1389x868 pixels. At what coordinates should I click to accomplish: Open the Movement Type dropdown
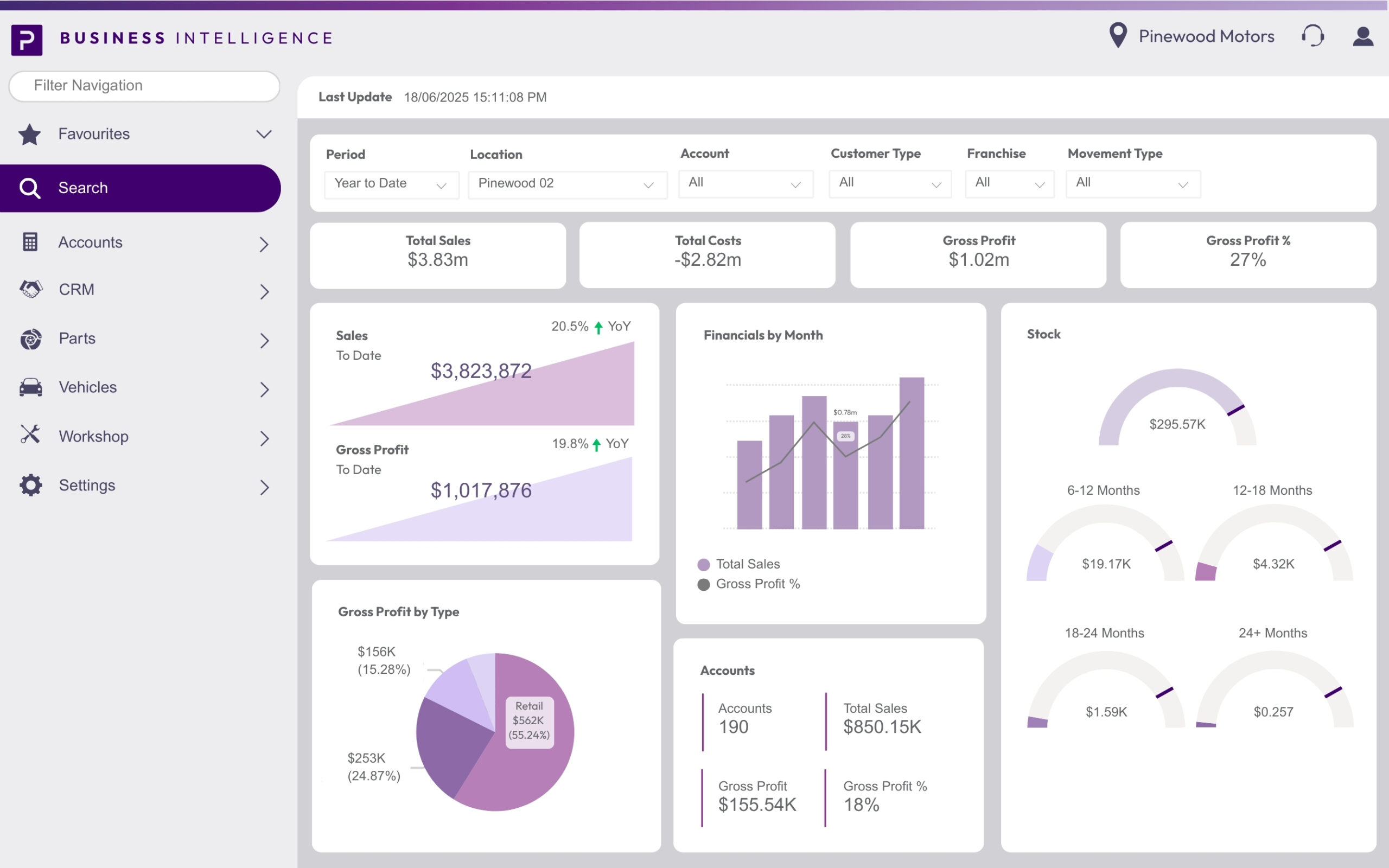click(1132, 184)
